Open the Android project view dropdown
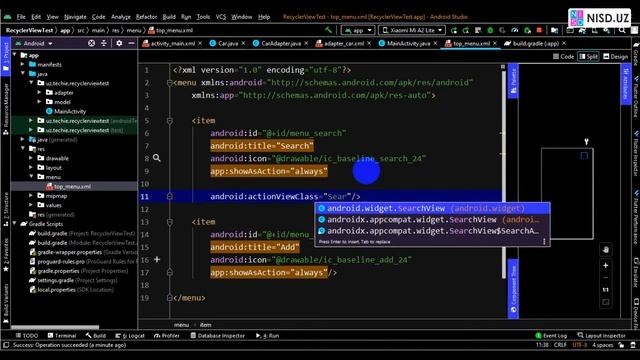Screen dimensions: 640x360 [34, 43]
